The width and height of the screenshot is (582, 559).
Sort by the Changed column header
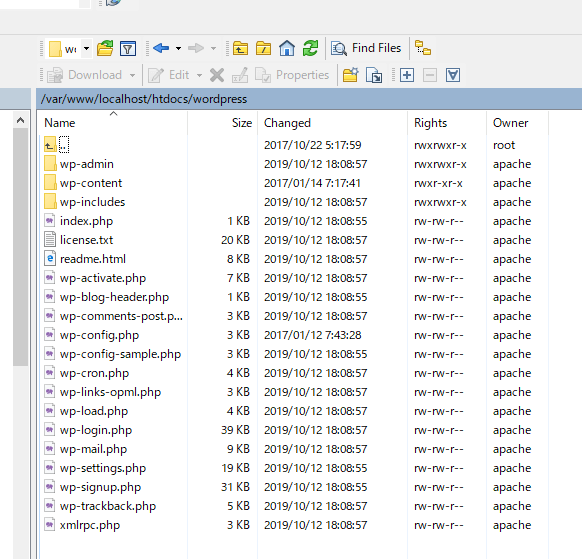click(333, 123)
